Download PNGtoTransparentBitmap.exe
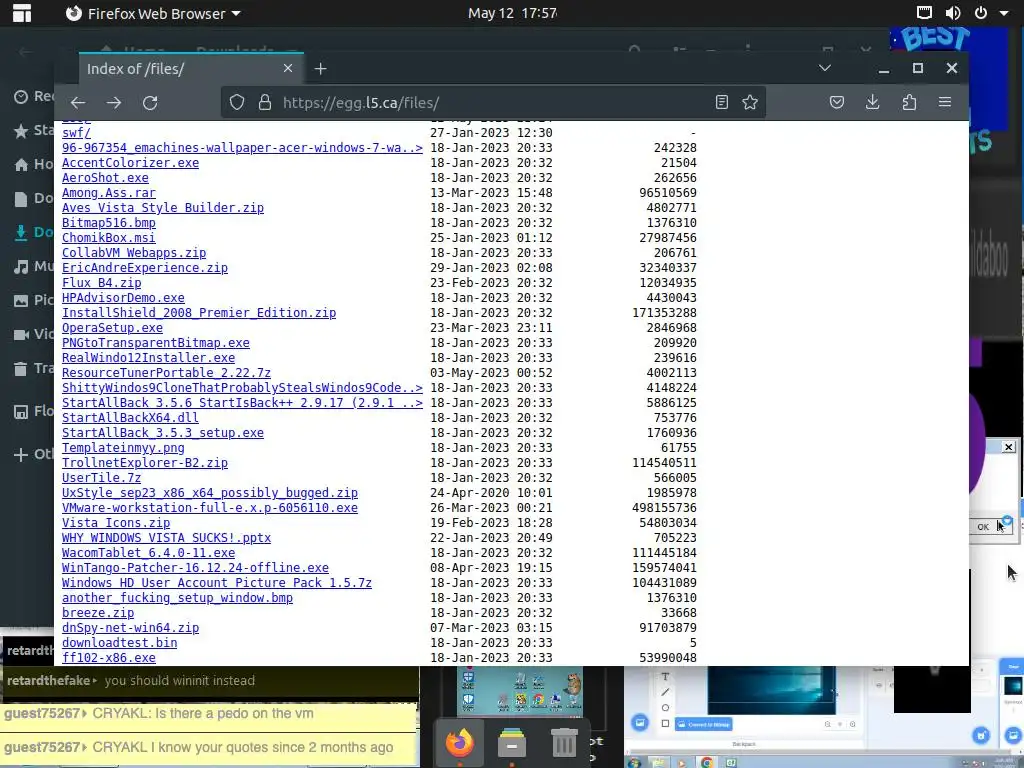 click(x=156, y=343)
